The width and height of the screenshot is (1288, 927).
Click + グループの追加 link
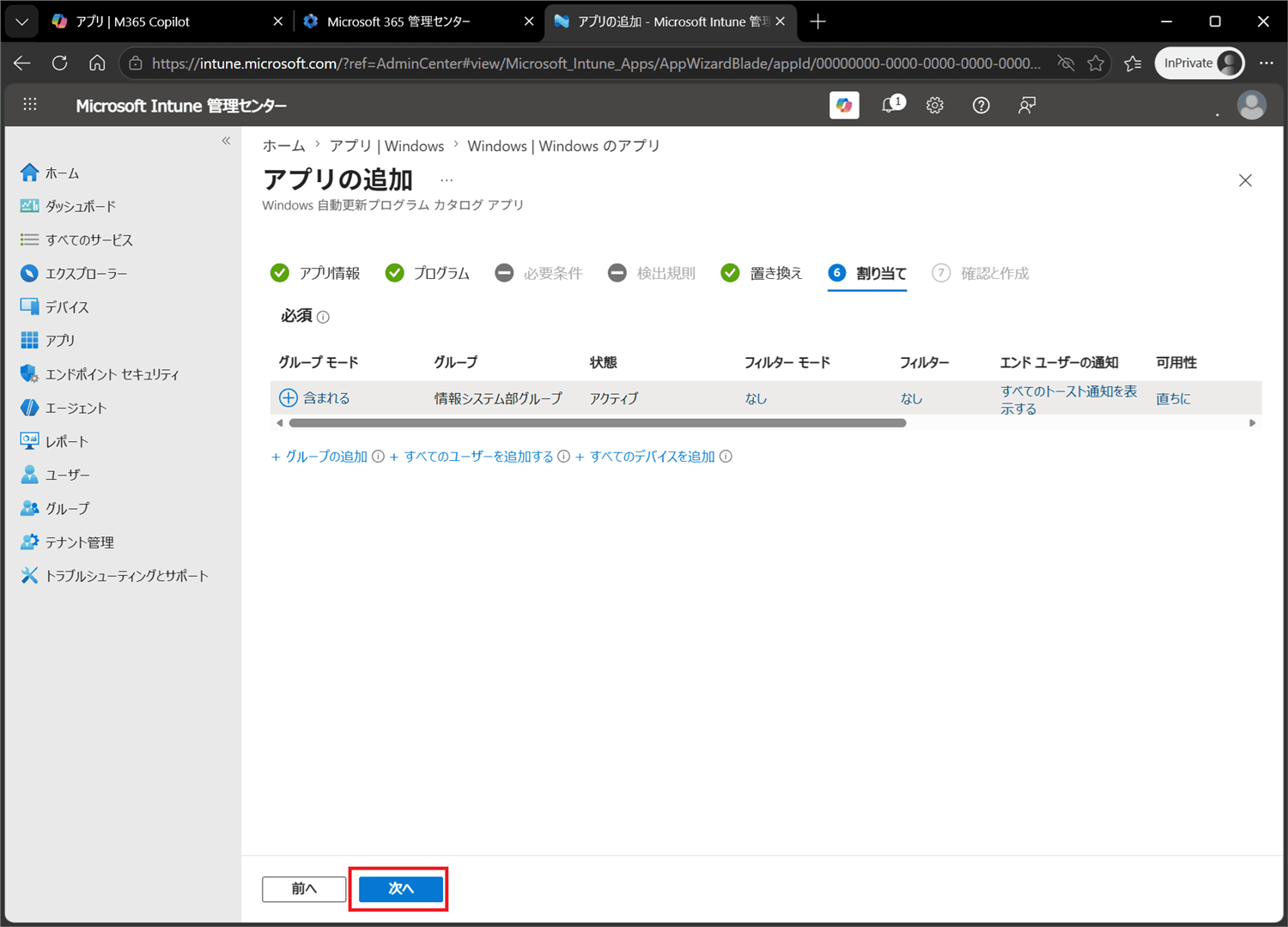click(x=319, y=457)
